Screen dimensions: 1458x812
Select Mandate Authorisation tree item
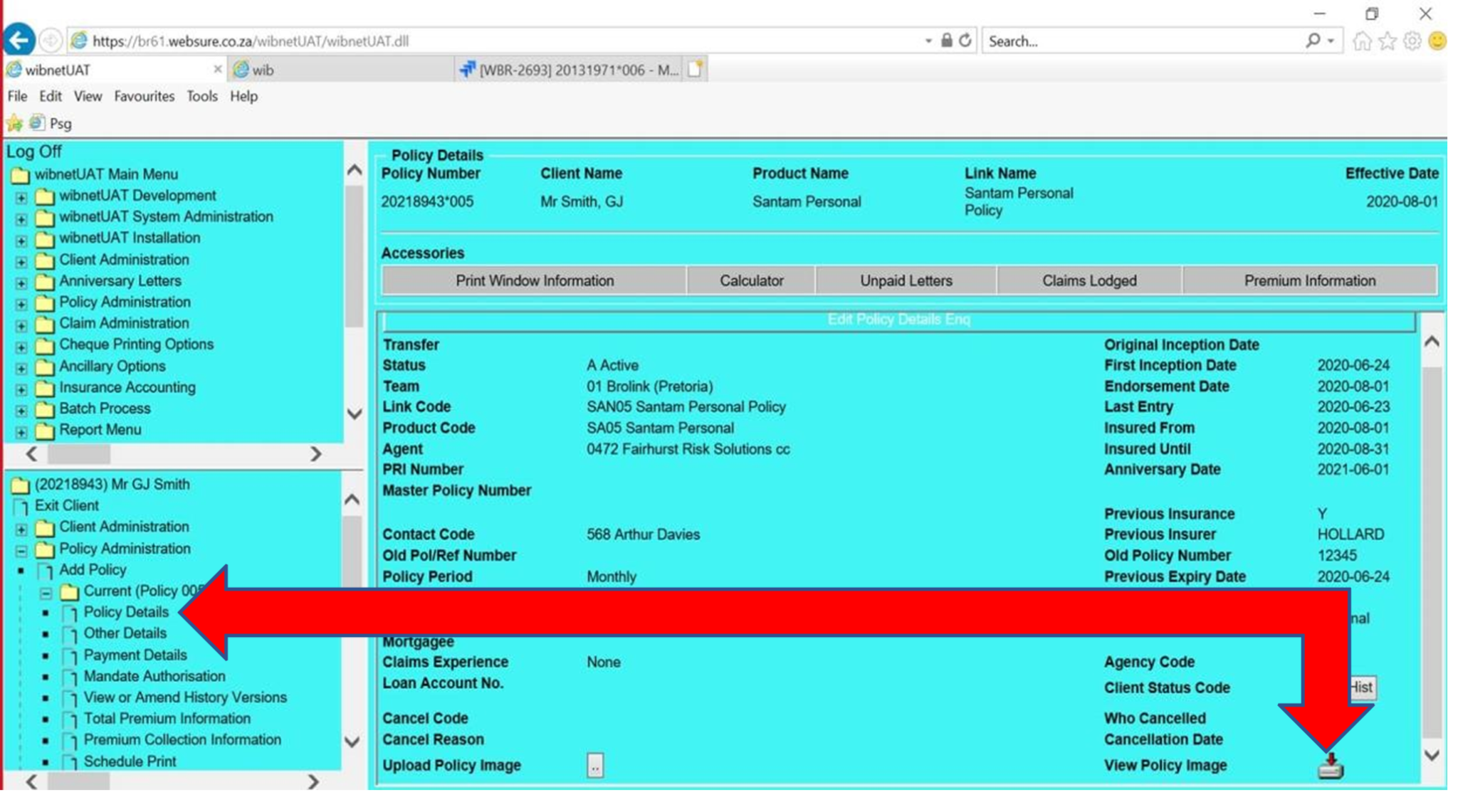154,676
